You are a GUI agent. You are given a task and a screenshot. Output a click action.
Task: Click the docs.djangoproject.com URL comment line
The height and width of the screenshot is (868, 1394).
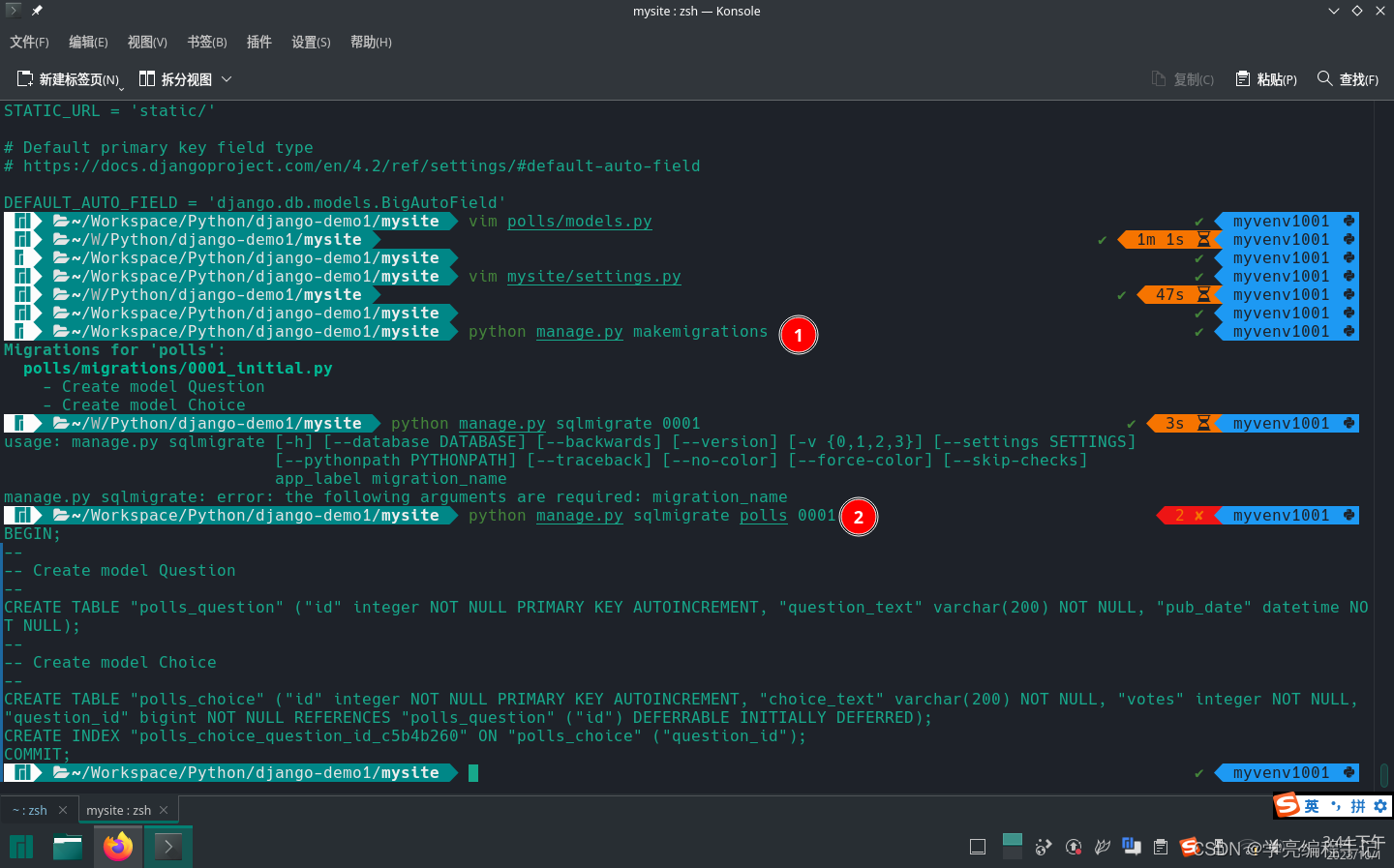pos(352,165)
